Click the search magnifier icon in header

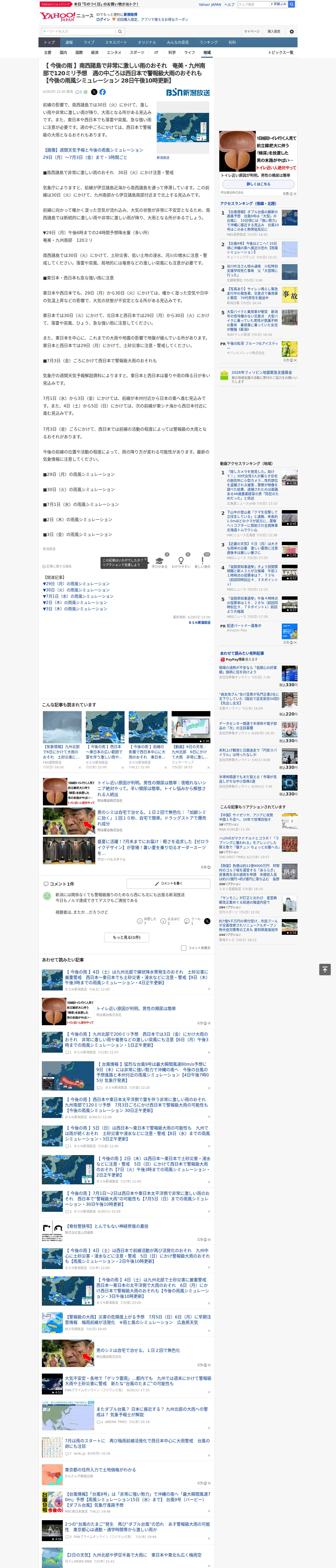tap(120, 32)
